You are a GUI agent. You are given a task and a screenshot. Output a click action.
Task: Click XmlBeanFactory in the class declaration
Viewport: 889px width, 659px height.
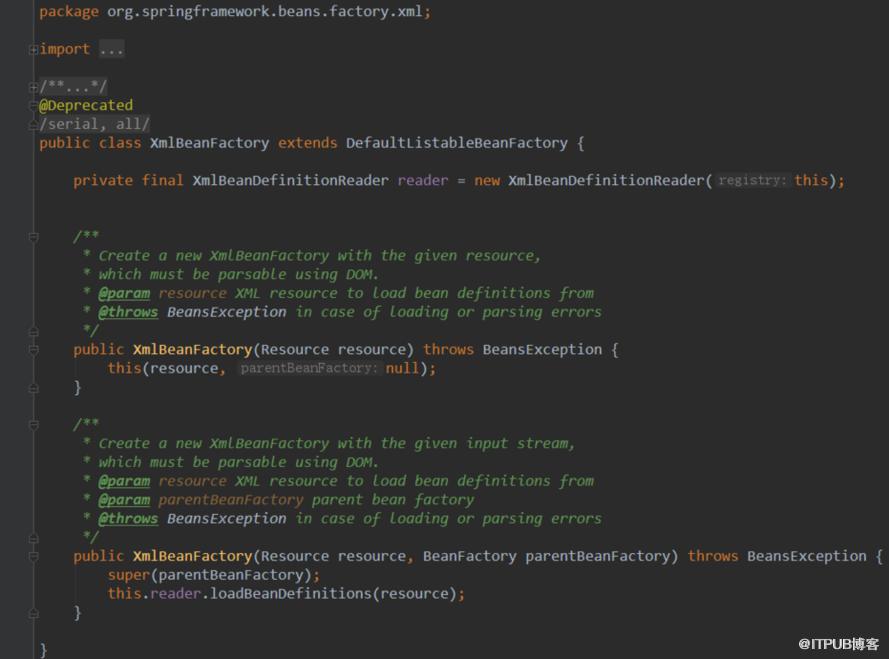tap(209, 143)
